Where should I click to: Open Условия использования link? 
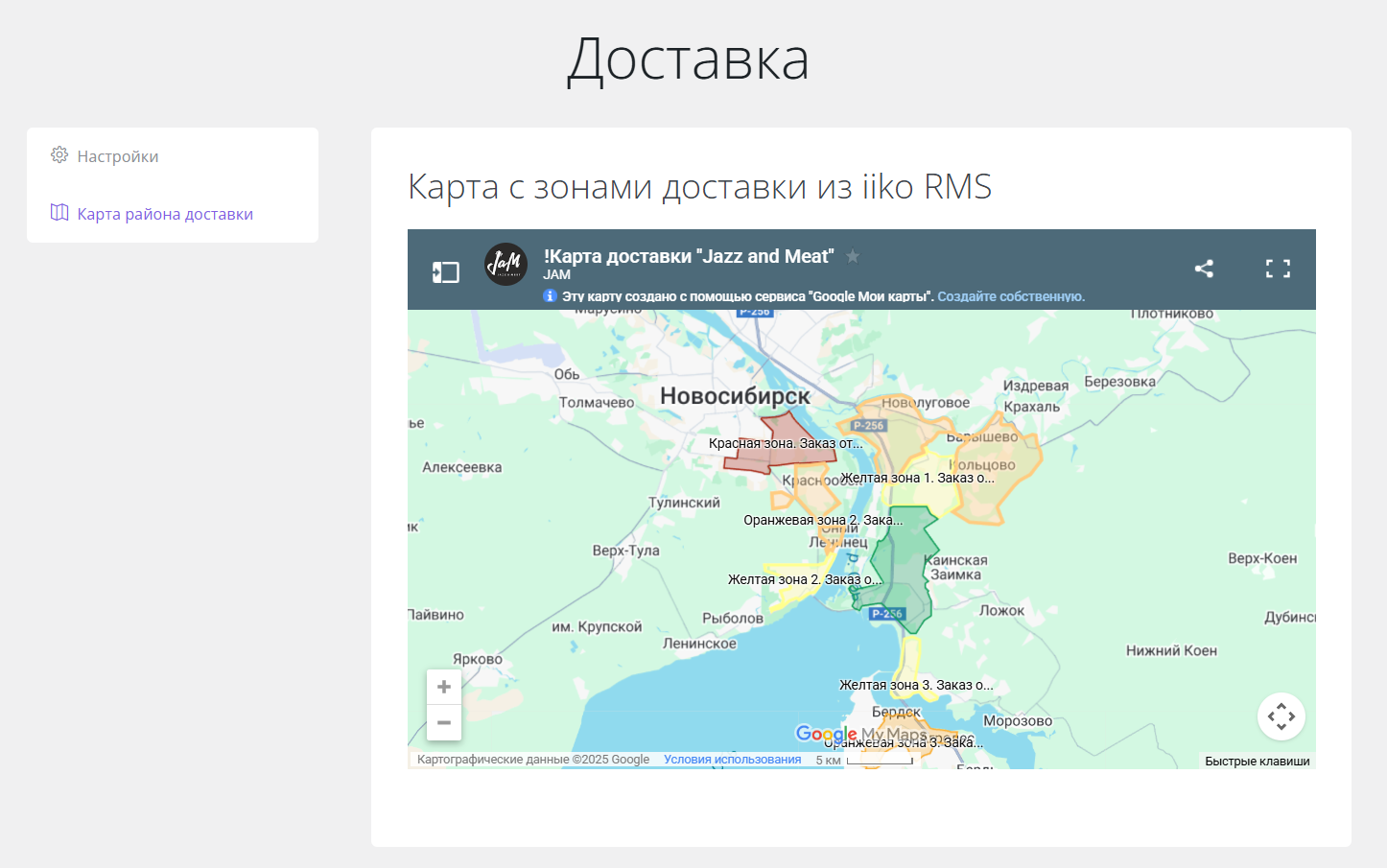tap(732, 760)
